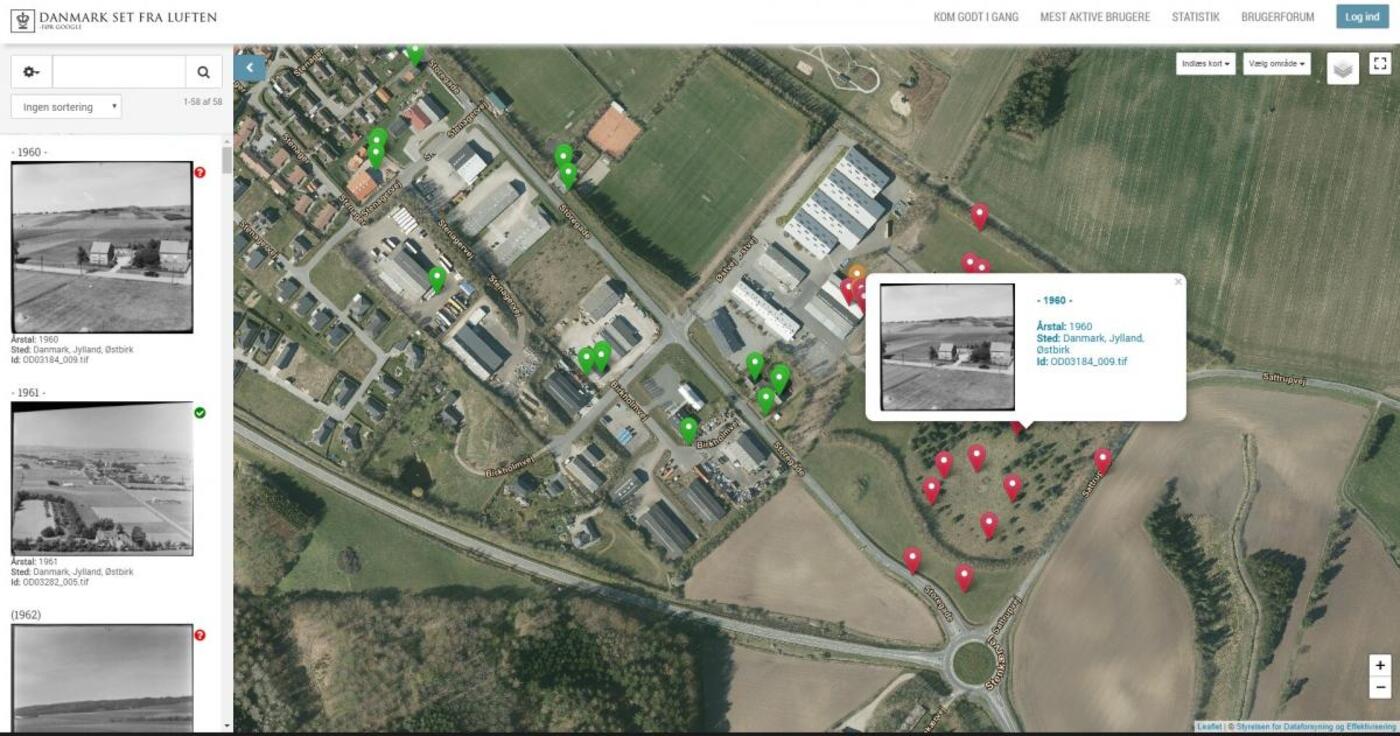Click red question status on 1960 photo
The image size is (1400, 736).
coord(200,172)
